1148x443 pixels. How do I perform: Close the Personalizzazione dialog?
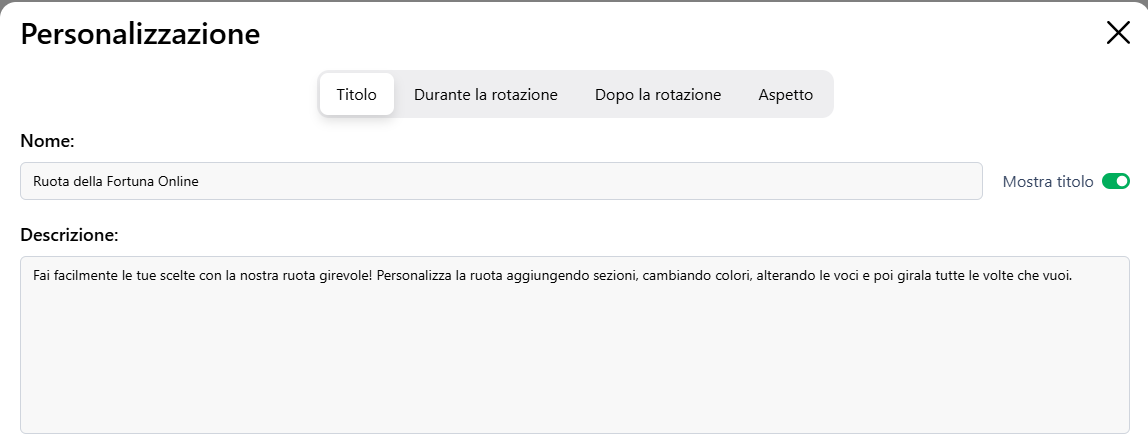(1118, 33)
